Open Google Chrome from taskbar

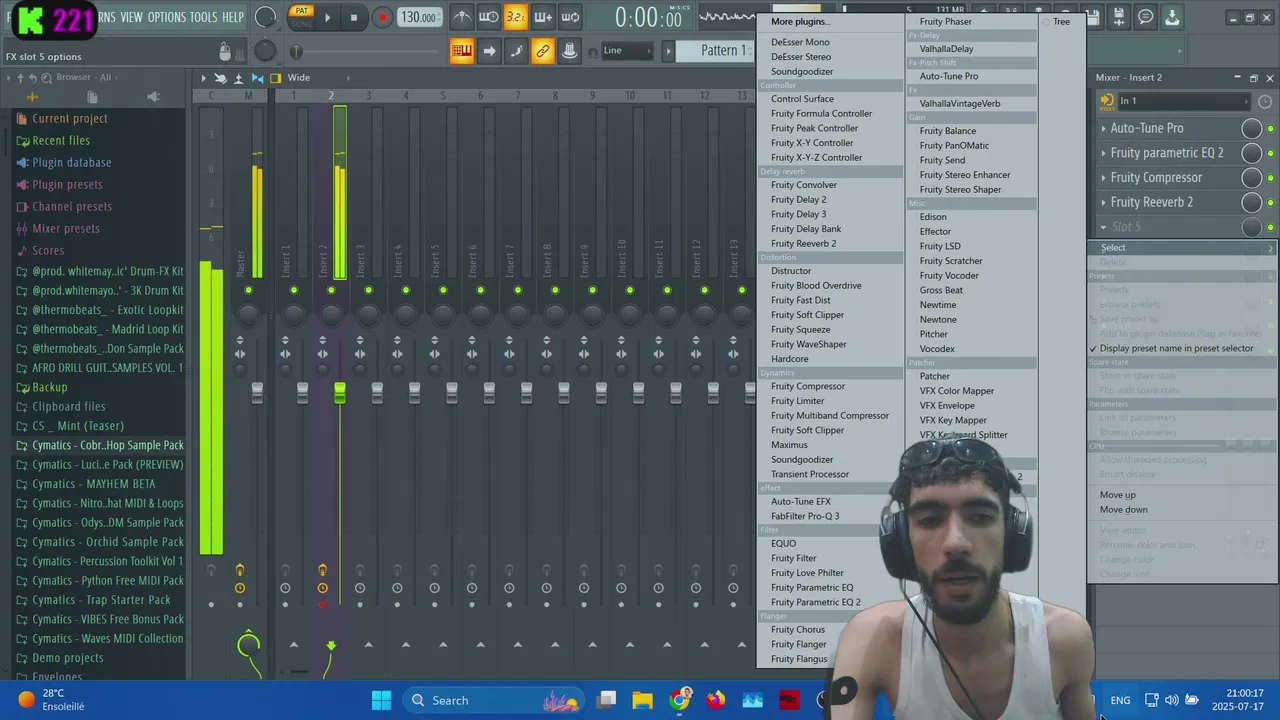tap(679, 700)
